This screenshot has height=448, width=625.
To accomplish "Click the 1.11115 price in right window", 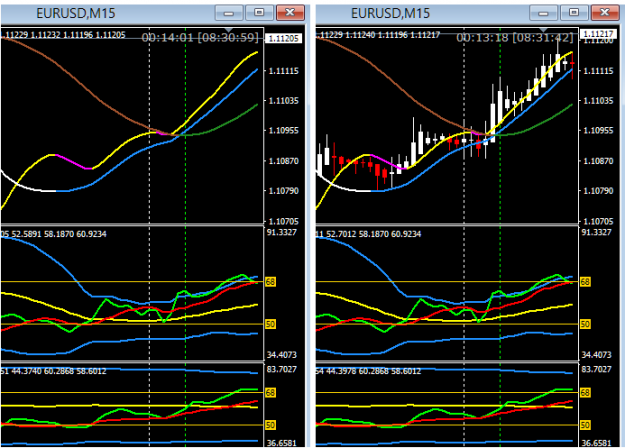I will (598, 71).
